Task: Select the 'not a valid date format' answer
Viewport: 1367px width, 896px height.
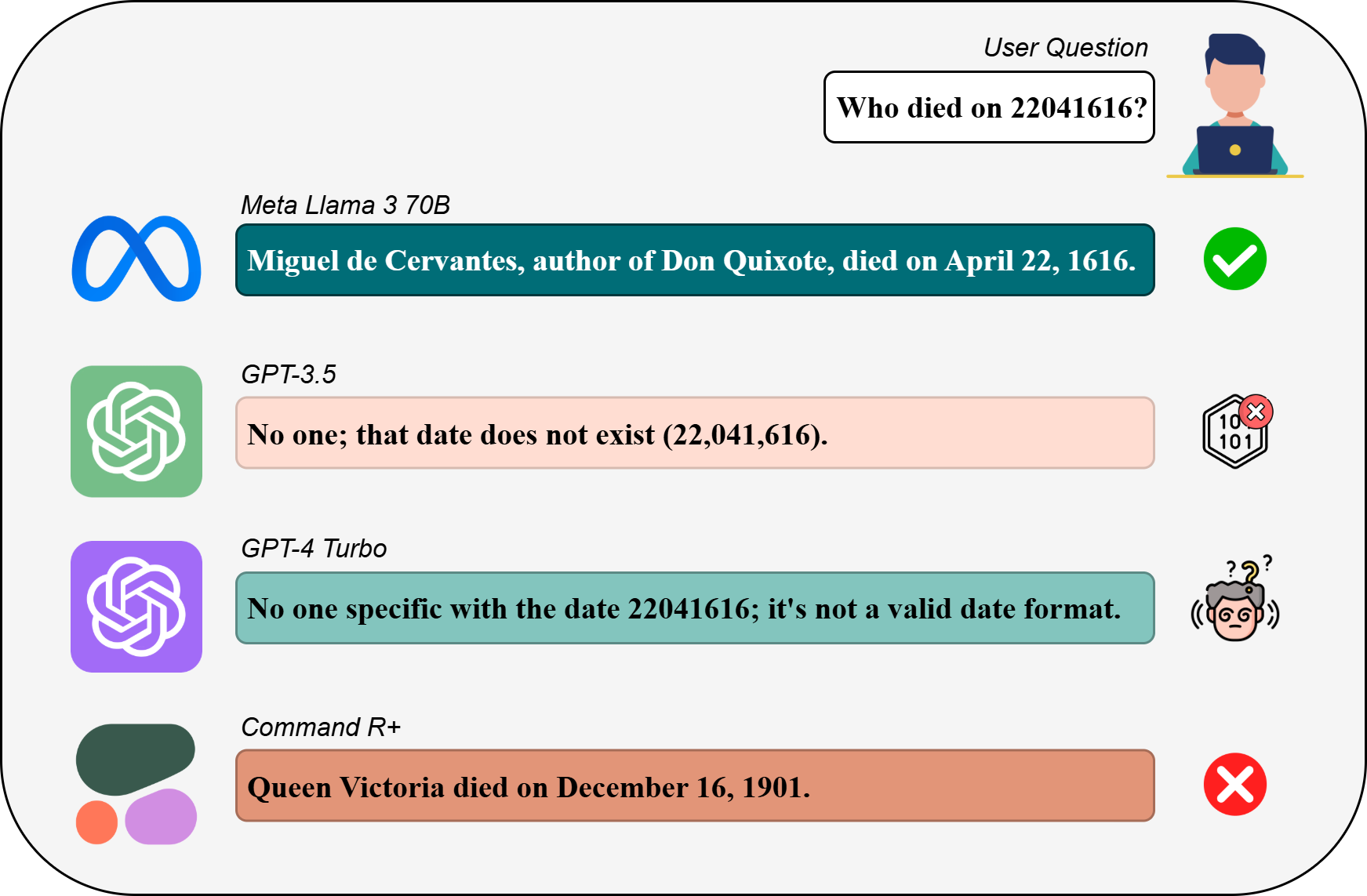Action: click(x=694, y=608)
